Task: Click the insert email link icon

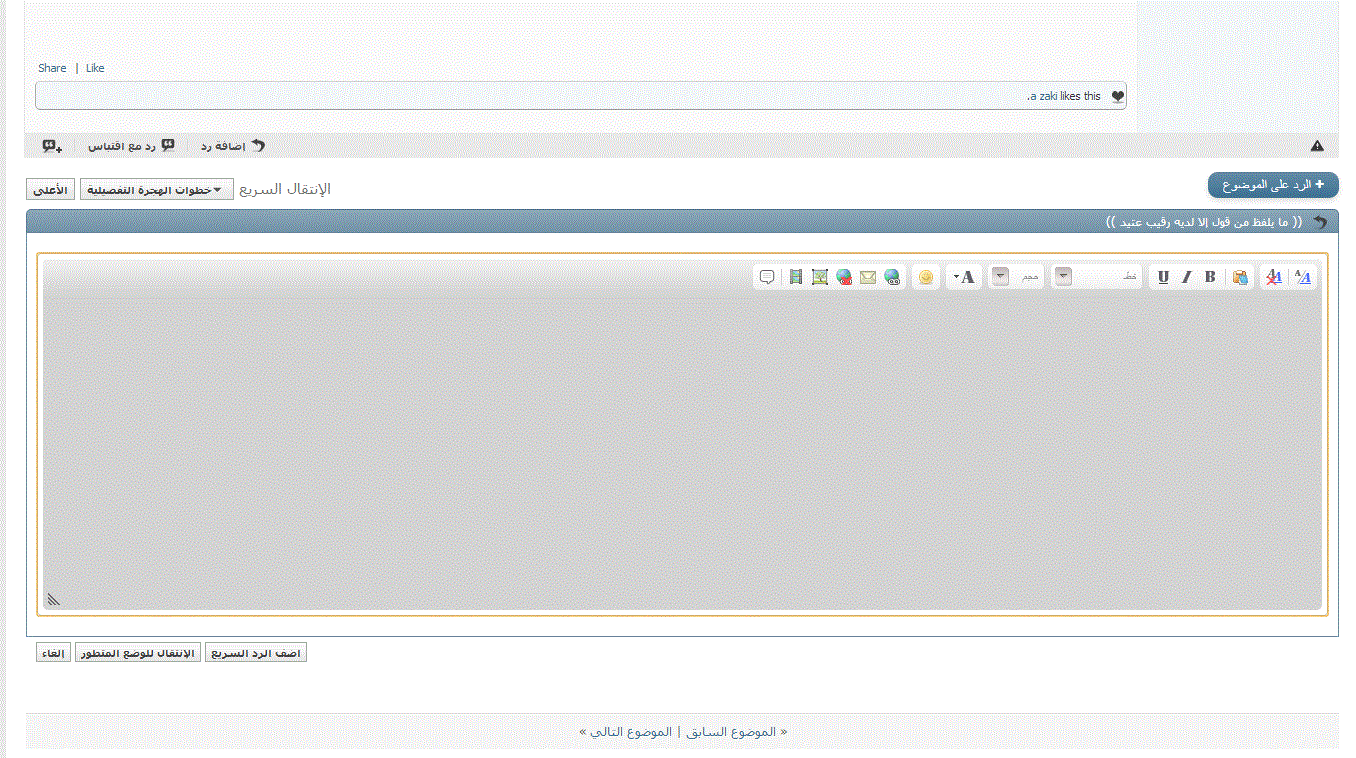Action: (x=868, y=277)
